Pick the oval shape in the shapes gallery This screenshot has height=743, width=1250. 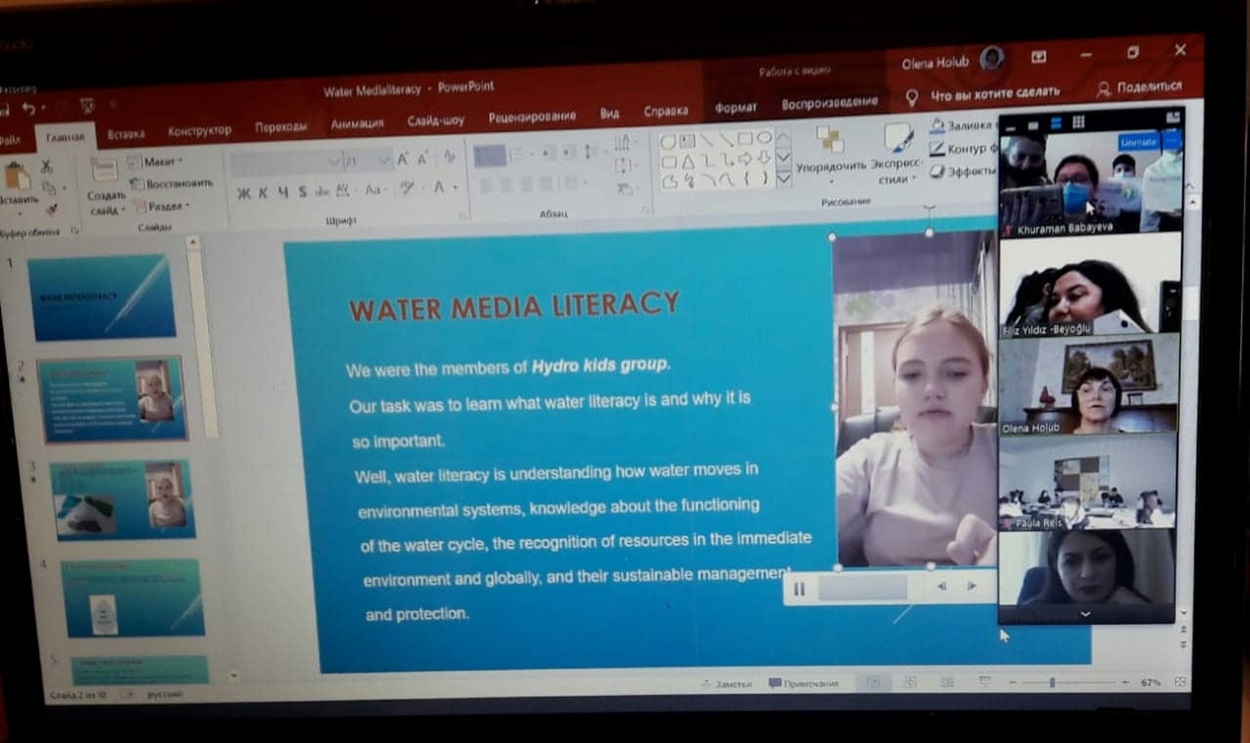tap(764, 138)
